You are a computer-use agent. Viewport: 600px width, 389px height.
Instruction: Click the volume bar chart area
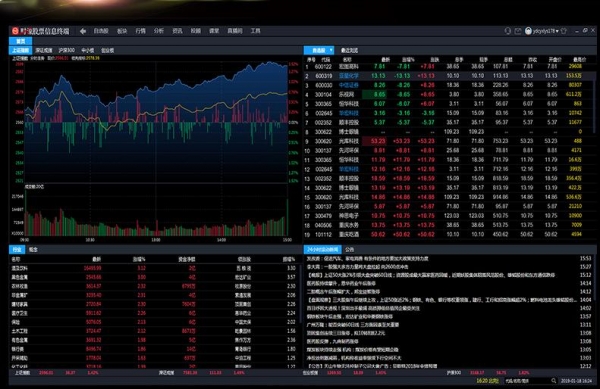coord(156,212)
